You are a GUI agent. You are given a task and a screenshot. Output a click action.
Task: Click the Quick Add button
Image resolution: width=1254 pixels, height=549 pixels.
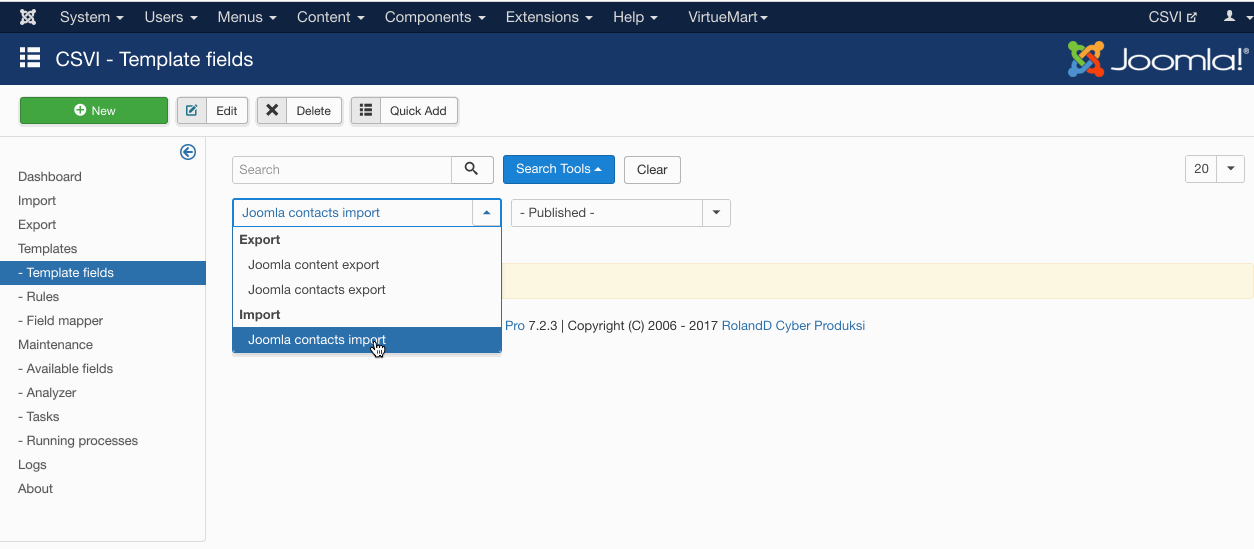click(404, 111)
